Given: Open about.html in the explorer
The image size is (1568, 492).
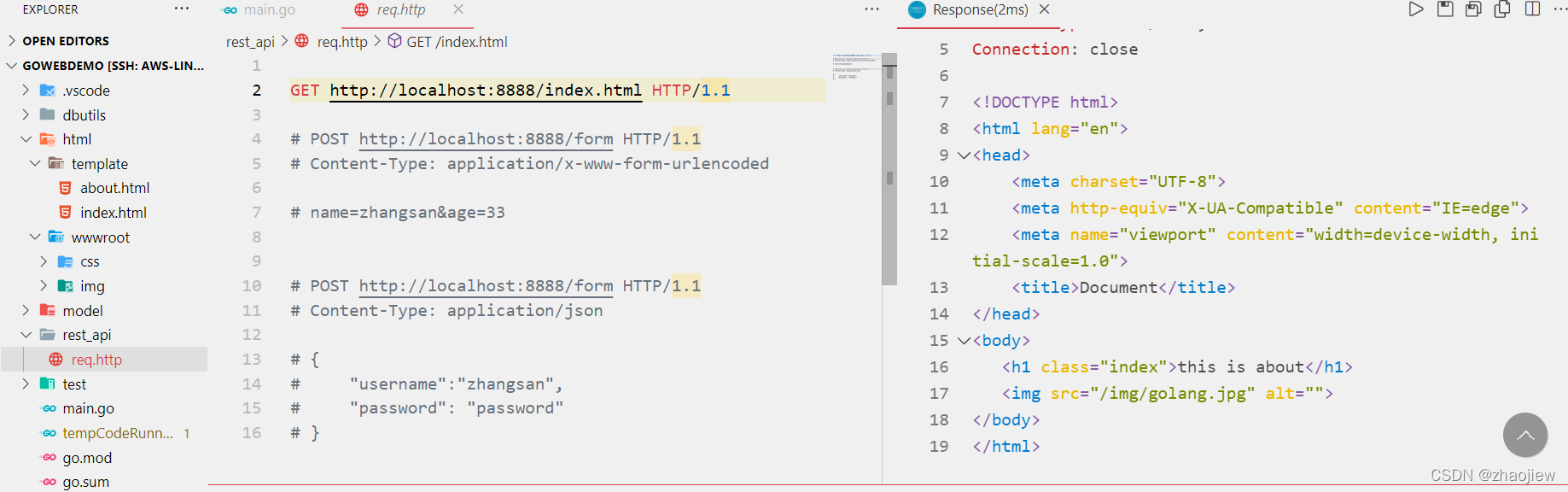Looking at the screenshot, I should click(103, 188).
